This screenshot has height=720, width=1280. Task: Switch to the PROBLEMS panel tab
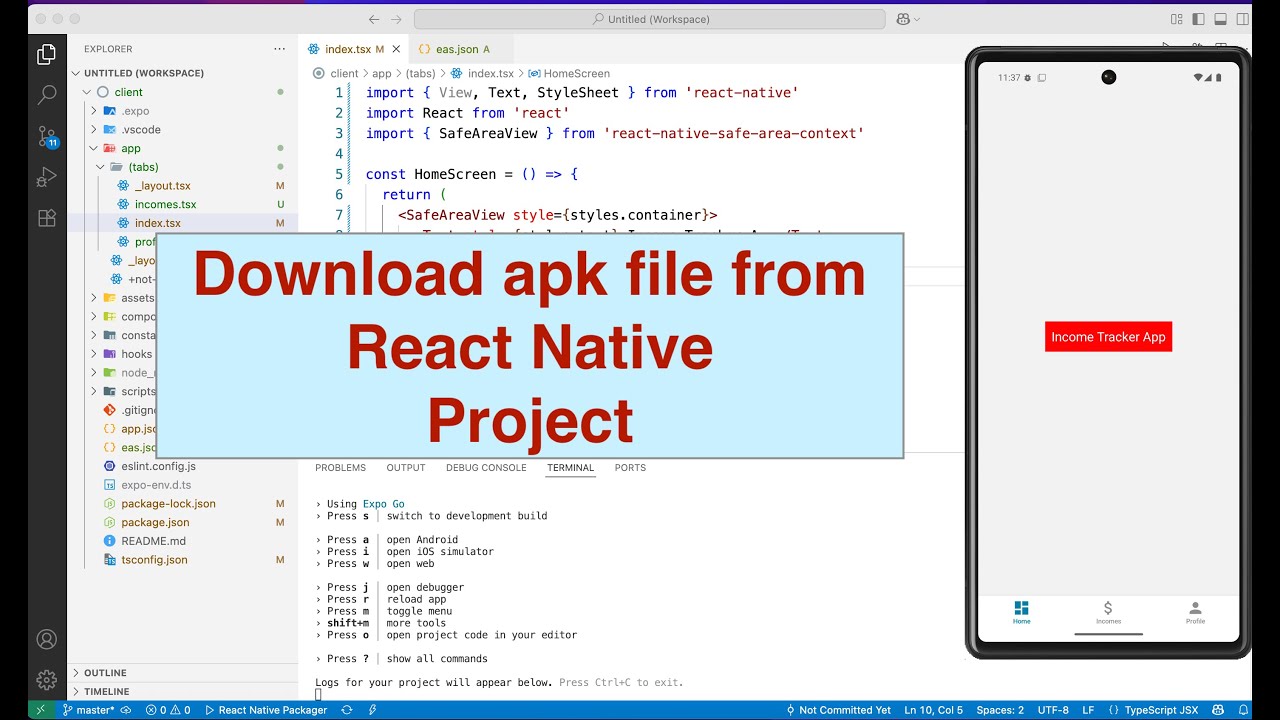[x=340, y=468]
